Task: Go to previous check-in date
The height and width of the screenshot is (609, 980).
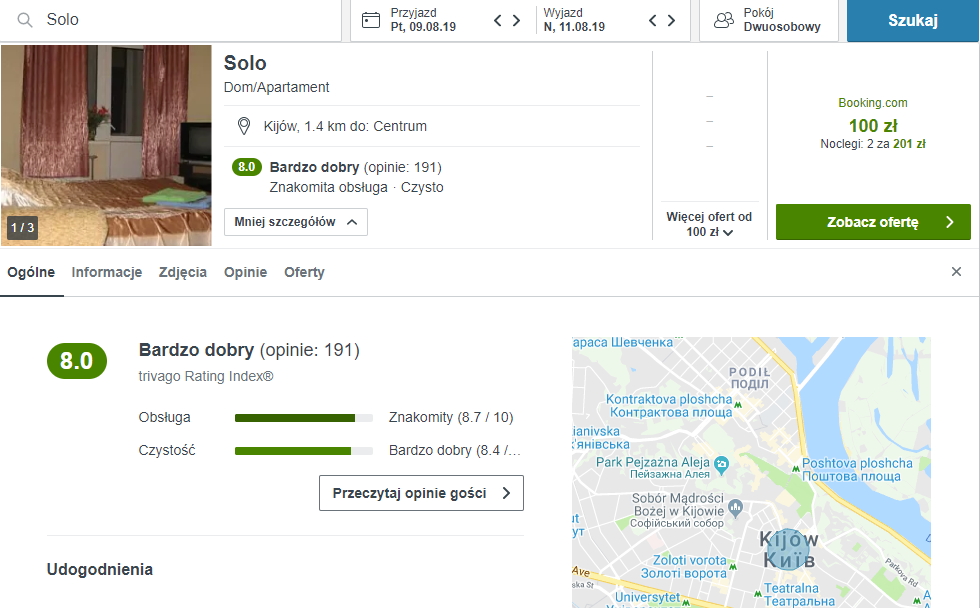Action: [498, 20]
